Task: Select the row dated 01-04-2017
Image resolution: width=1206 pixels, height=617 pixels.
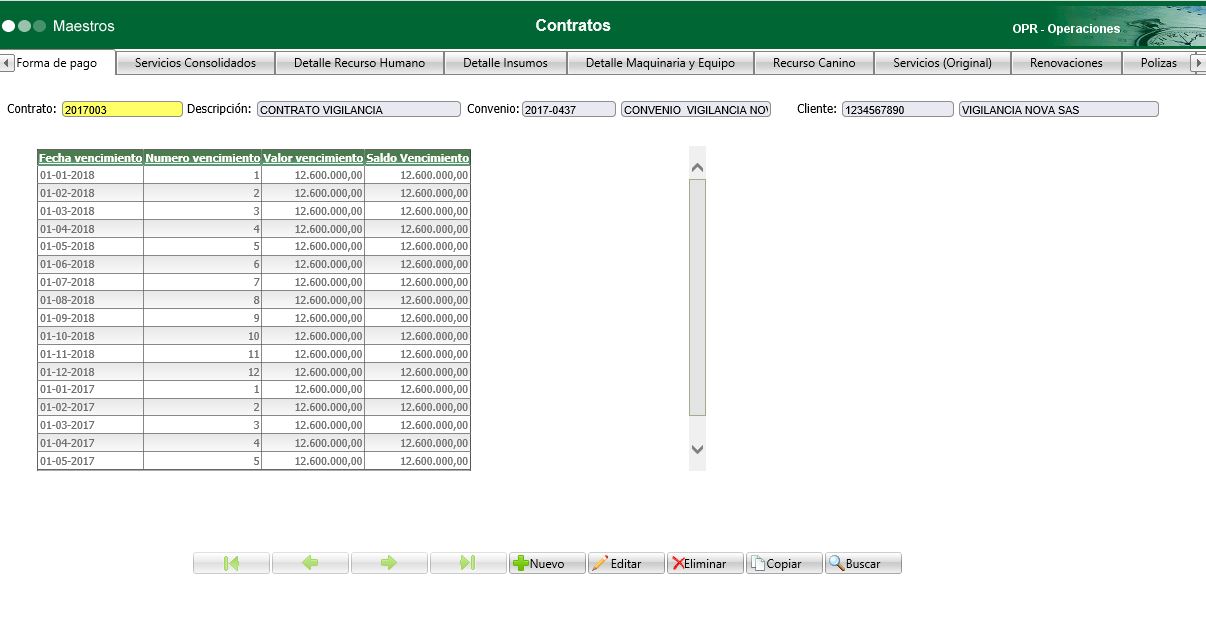Action: (x=254, y=443)
